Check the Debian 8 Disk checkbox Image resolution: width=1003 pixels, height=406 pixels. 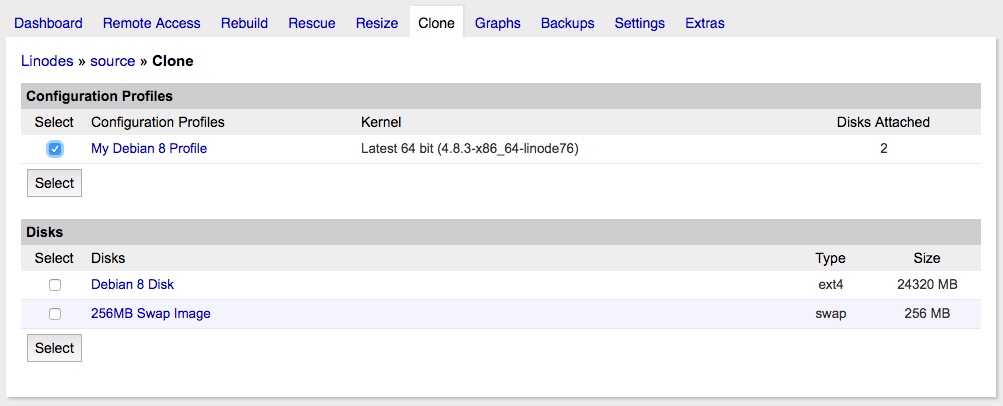[x=55, y=285]
